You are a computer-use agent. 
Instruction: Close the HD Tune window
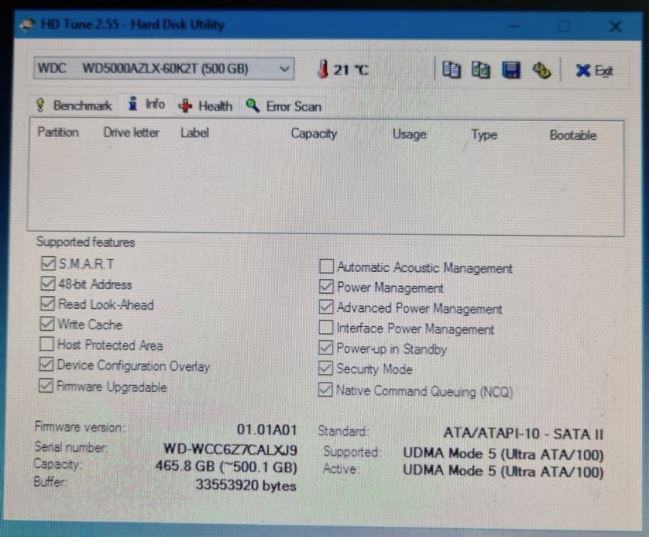tap(615, 26)
